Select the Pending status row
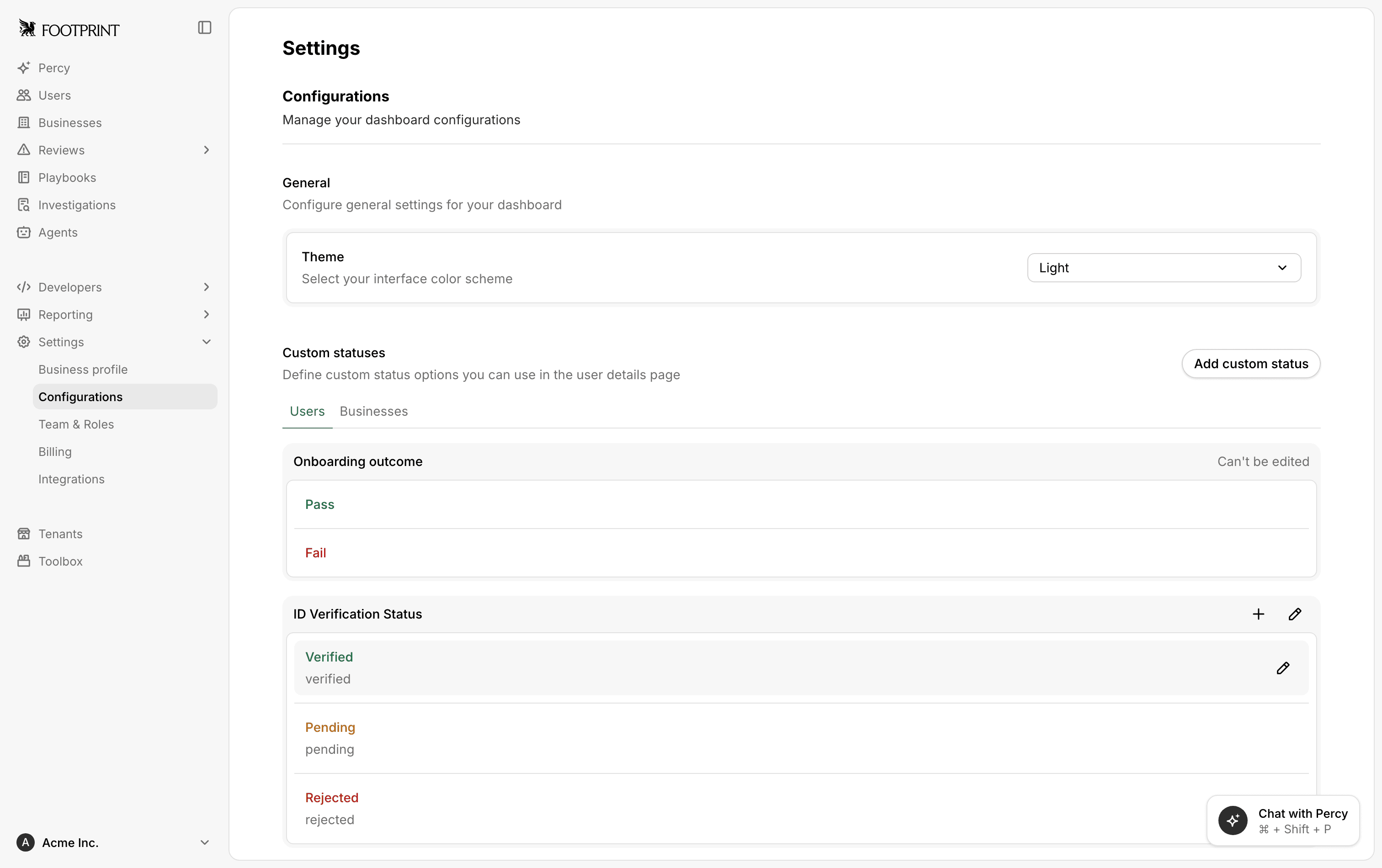1382x868 pixels. pos(801,738)
